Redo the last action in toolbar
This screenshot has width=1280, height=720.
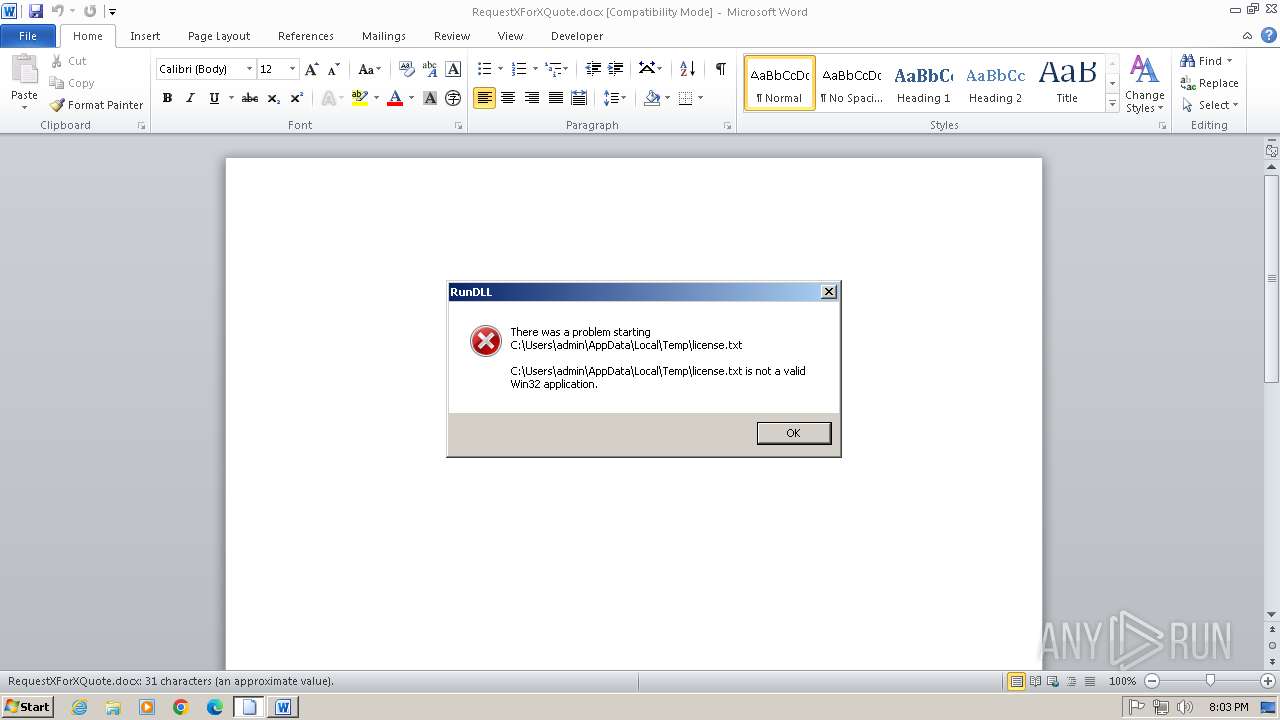point(90,11)
